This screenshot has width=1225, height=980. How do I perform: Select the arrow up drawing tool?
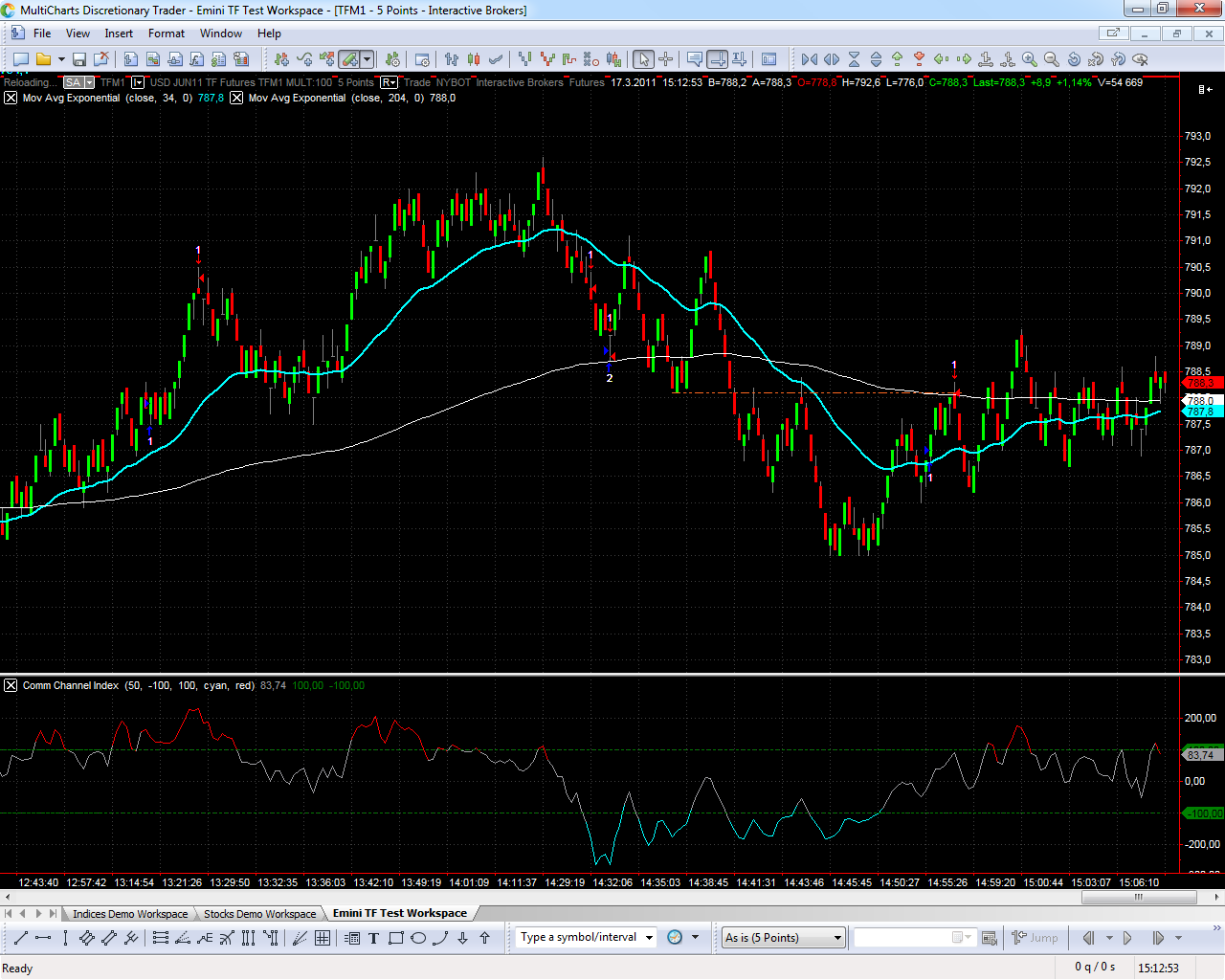pyautogui.click(x=484, y=938)
